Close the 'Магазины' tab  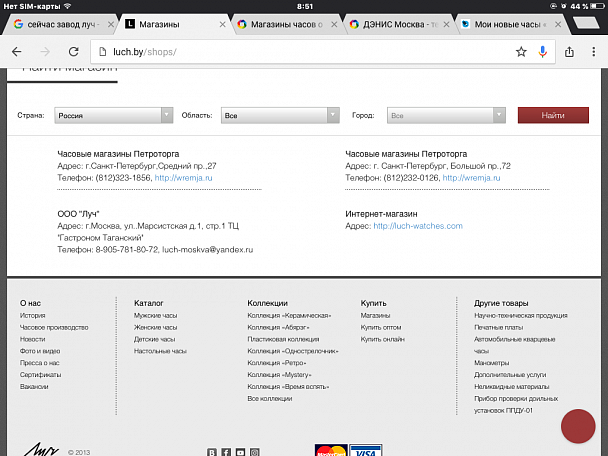point(223,24)
